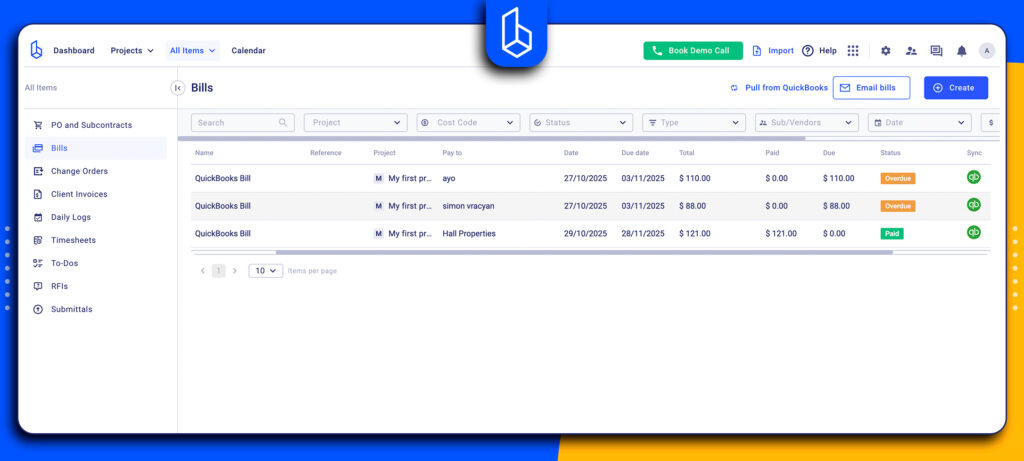Click the table horizontal scrollbar
The width and height of the screenshot is (1024, 461).
[x=584, y=252]
